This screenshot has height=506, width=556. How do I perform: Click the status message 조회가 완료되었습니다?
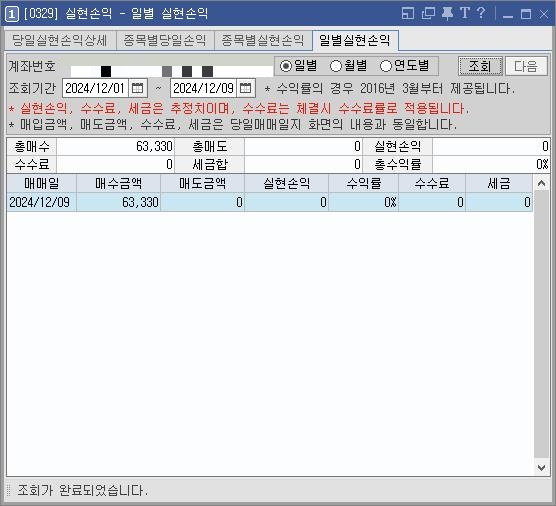[82, 491]
